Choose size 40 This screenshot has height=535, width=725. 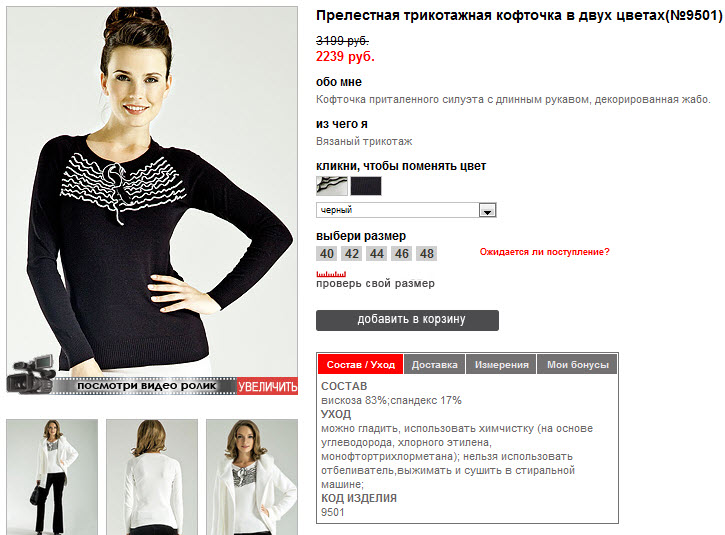click(326, 253)
